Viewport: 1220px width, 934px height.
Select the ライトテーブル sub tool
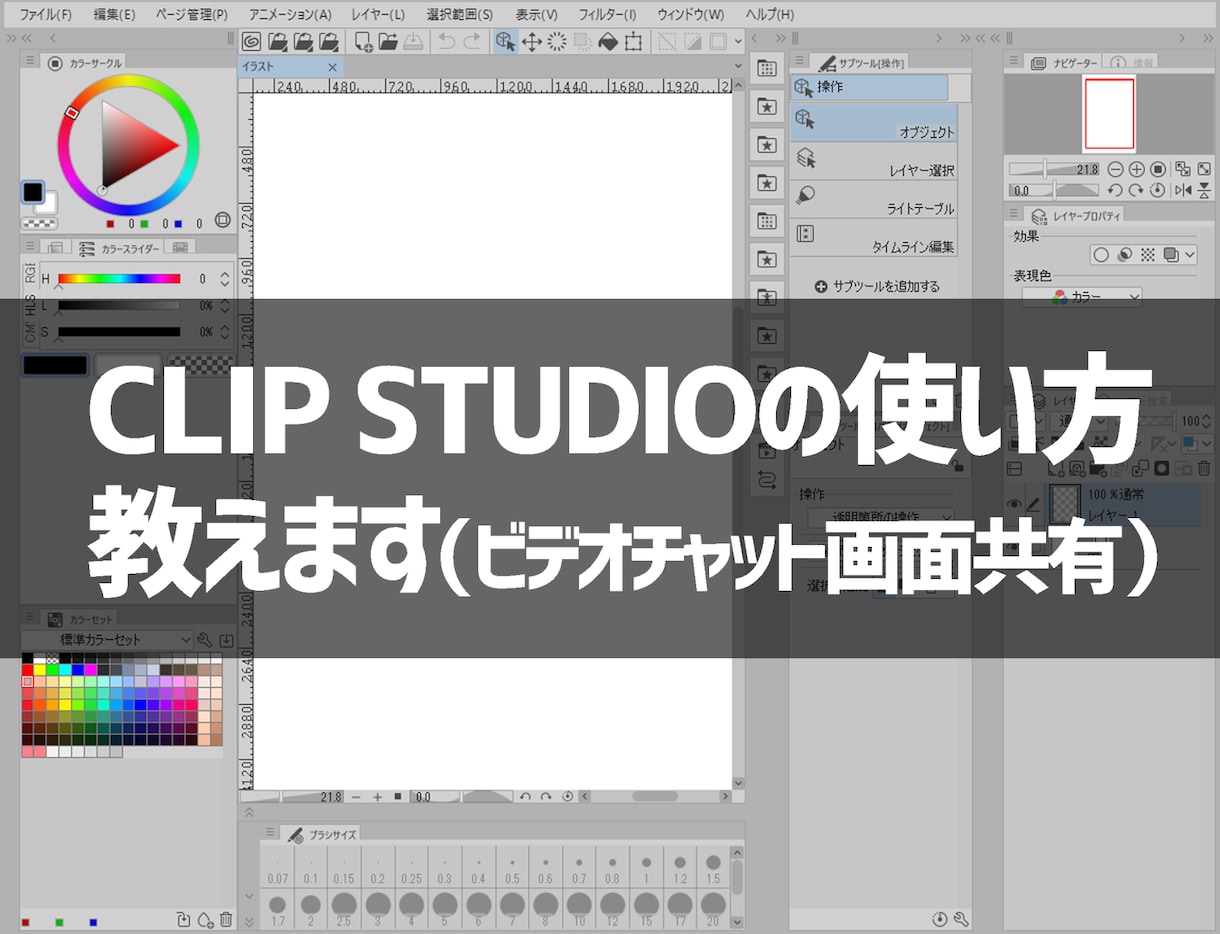[874, 199]
